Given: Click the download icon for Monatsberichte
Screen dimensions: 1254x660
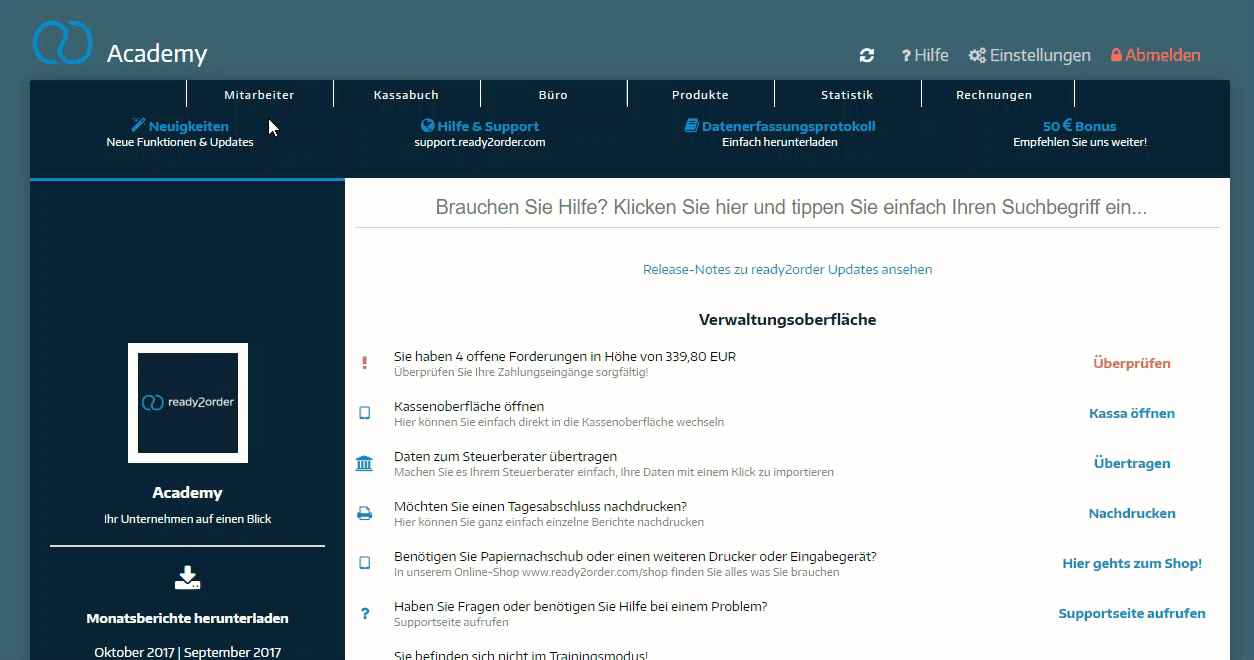Looking at the screenshot, I should pos(188,577).
